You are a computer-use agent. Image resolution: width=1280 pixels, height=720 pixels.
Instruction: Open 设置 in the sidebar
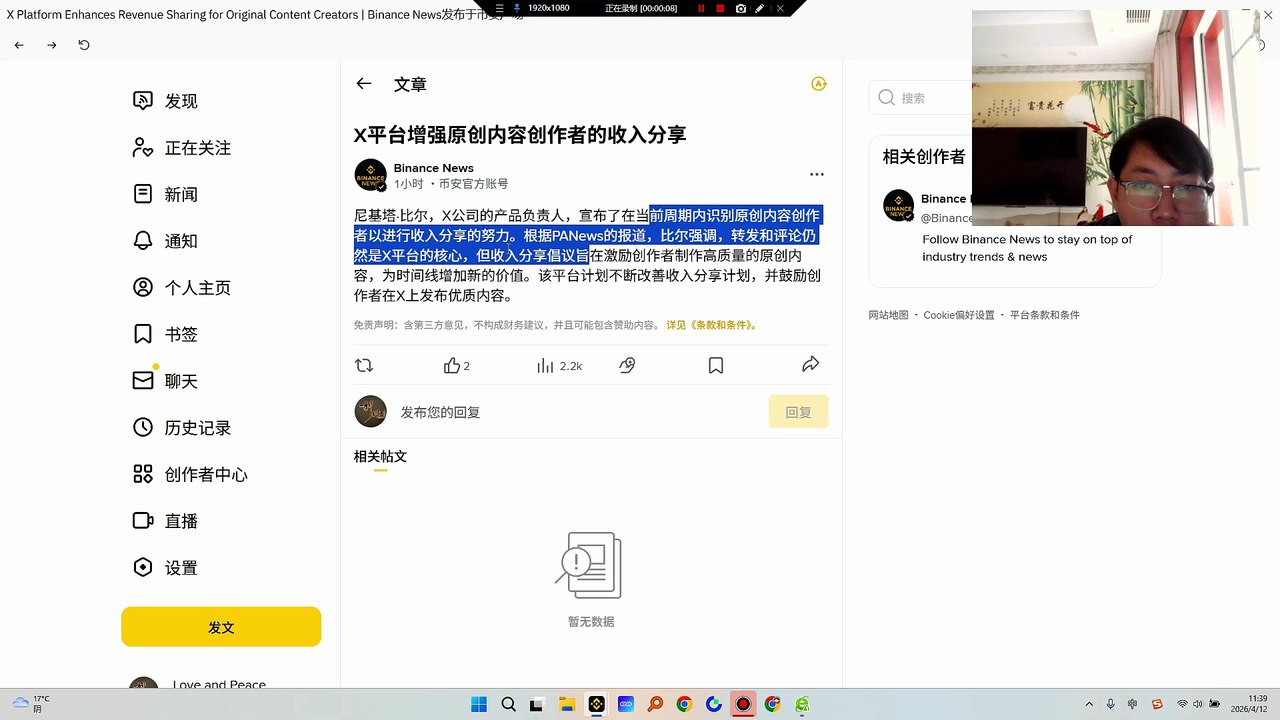click(x=166, y=568)
